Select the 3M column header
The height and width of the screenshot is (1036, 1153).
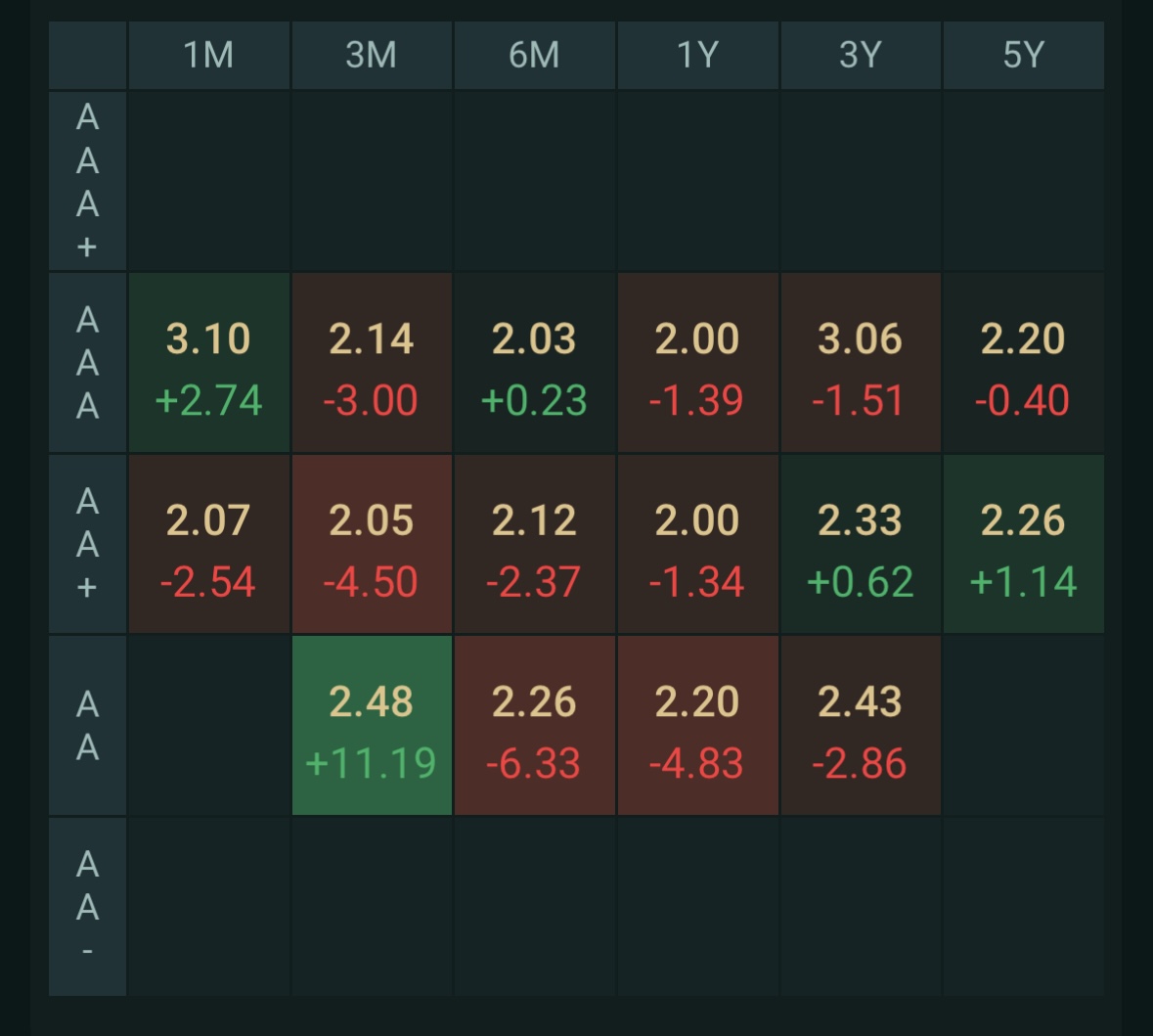[372, 55]
